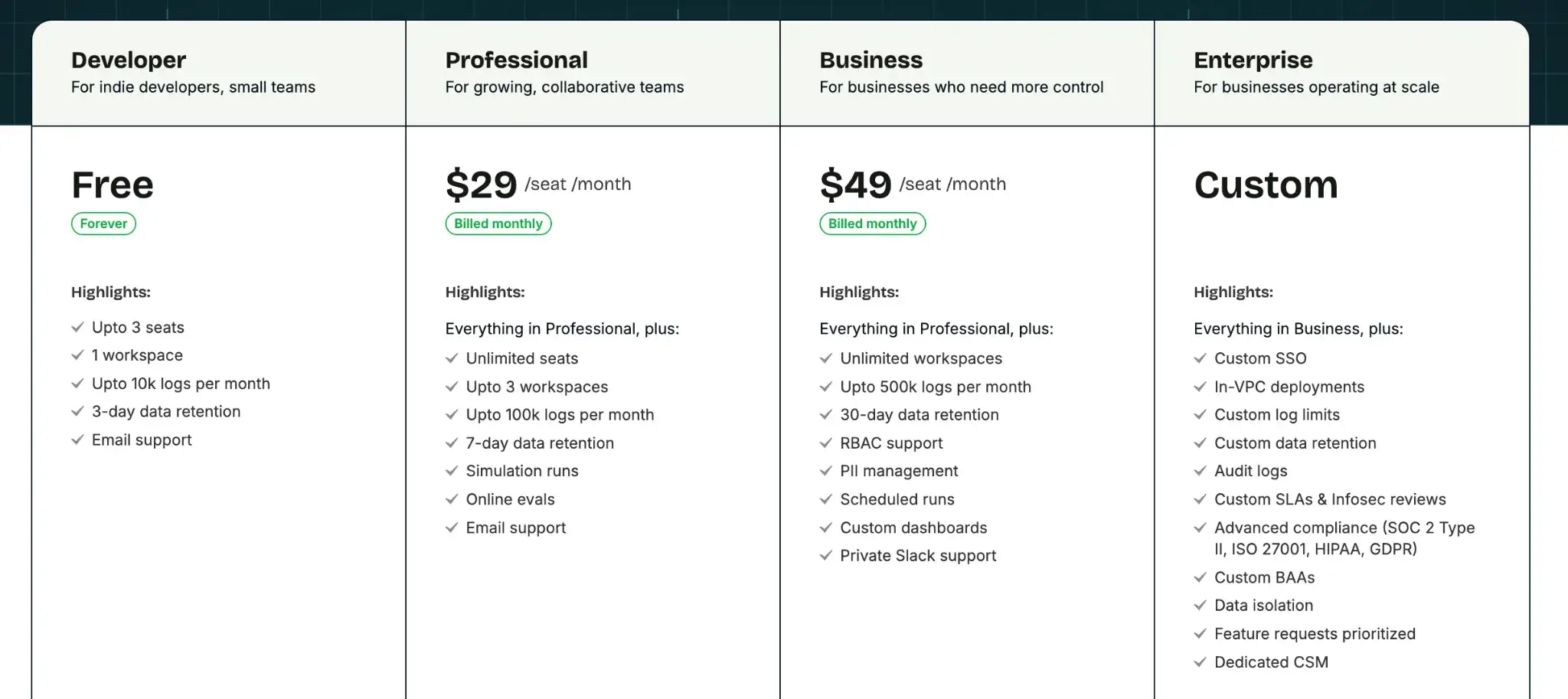Click the green Forever badge
The image size is (1568, 699).
[103, 224]
